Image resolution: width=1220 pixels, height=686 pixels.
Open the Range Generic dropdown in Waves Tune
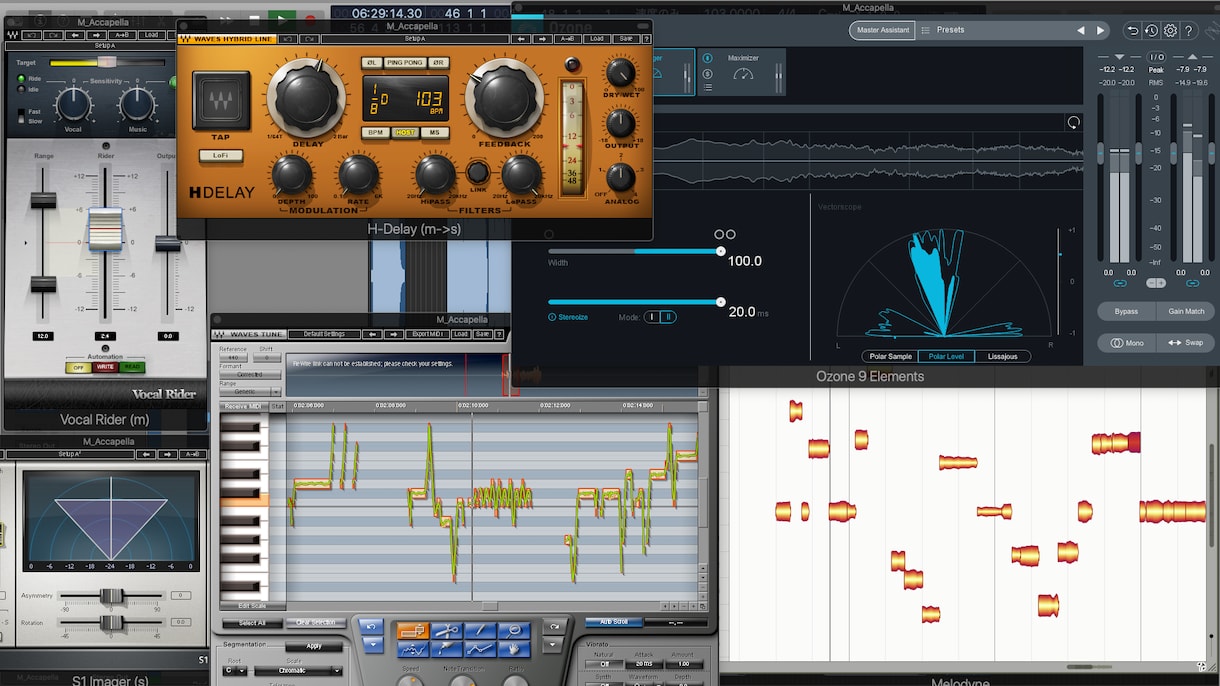click(251, 391)
